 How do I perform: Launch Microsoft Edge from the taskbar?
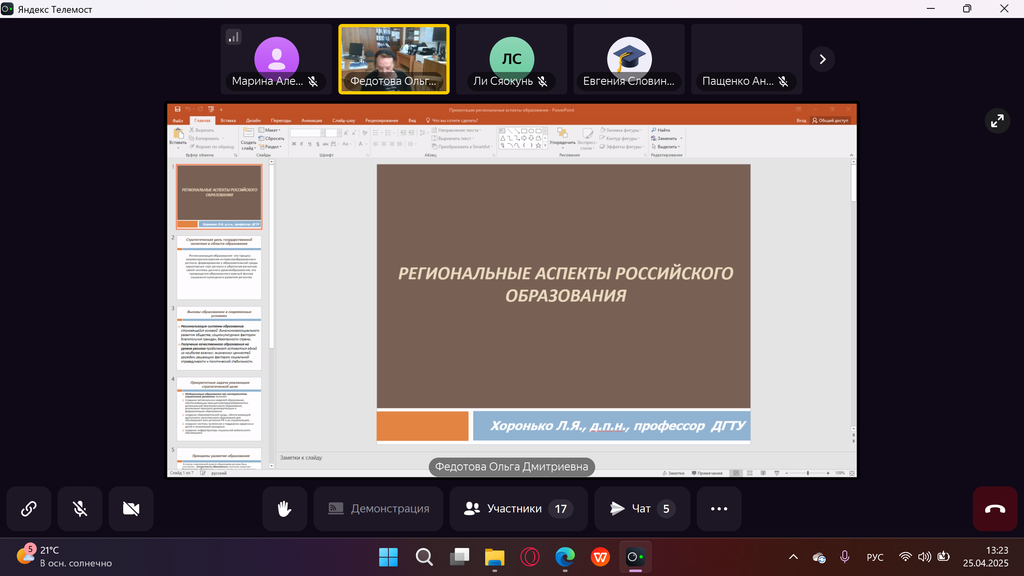(x=565, y=556)
